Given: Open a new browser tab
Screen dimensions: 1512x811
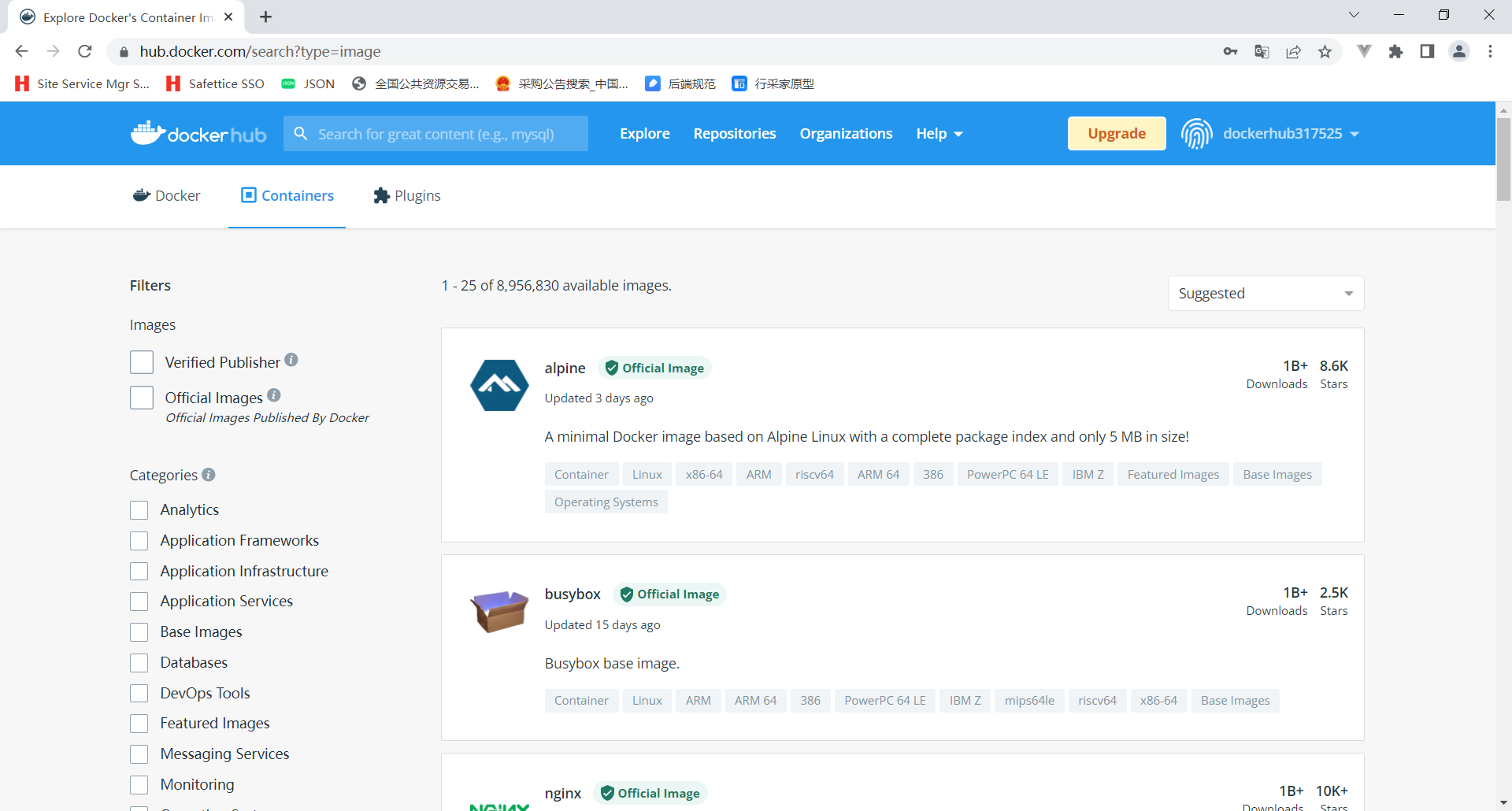Looking at the screenshot, I should [x=266, y=17].
